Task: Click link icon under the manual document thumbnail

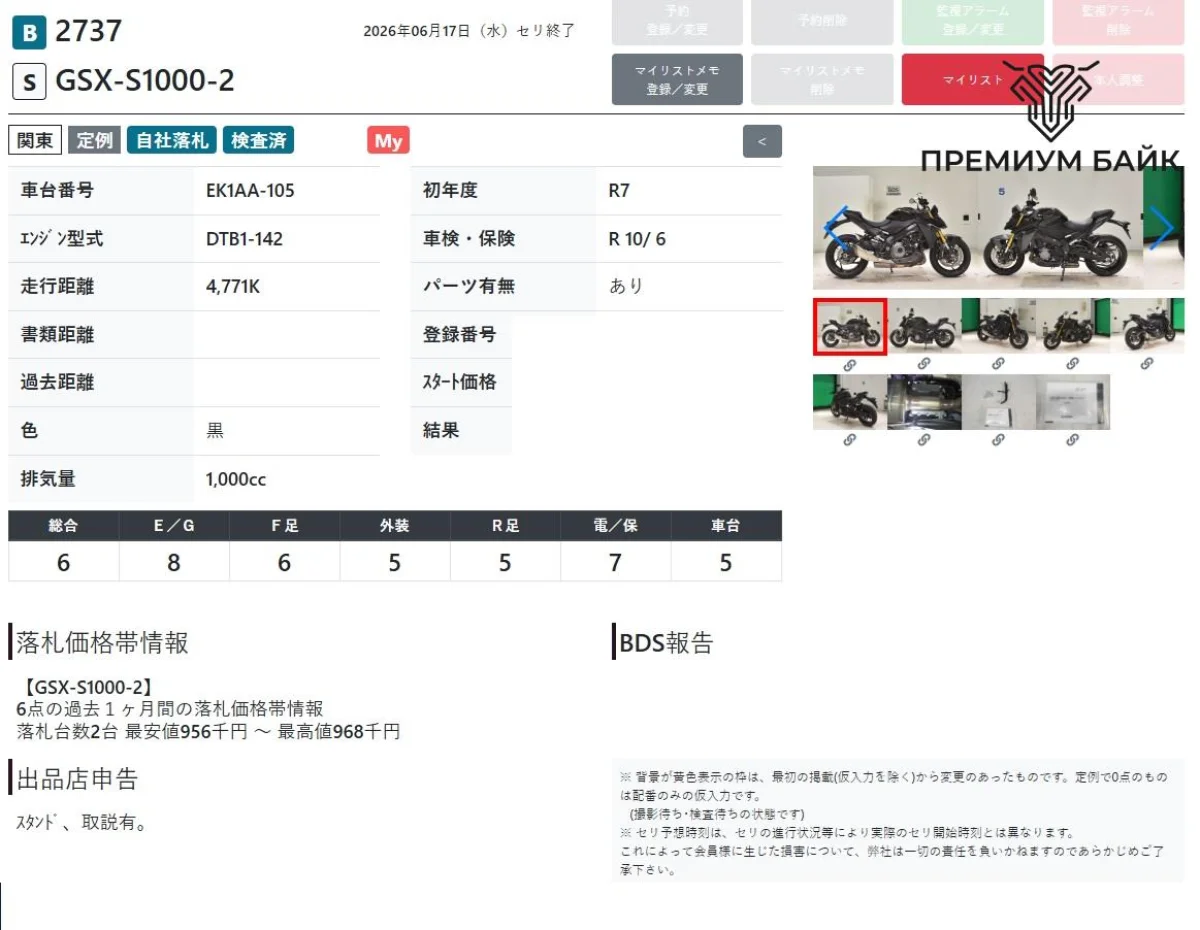Action: tap(1073, 440)
